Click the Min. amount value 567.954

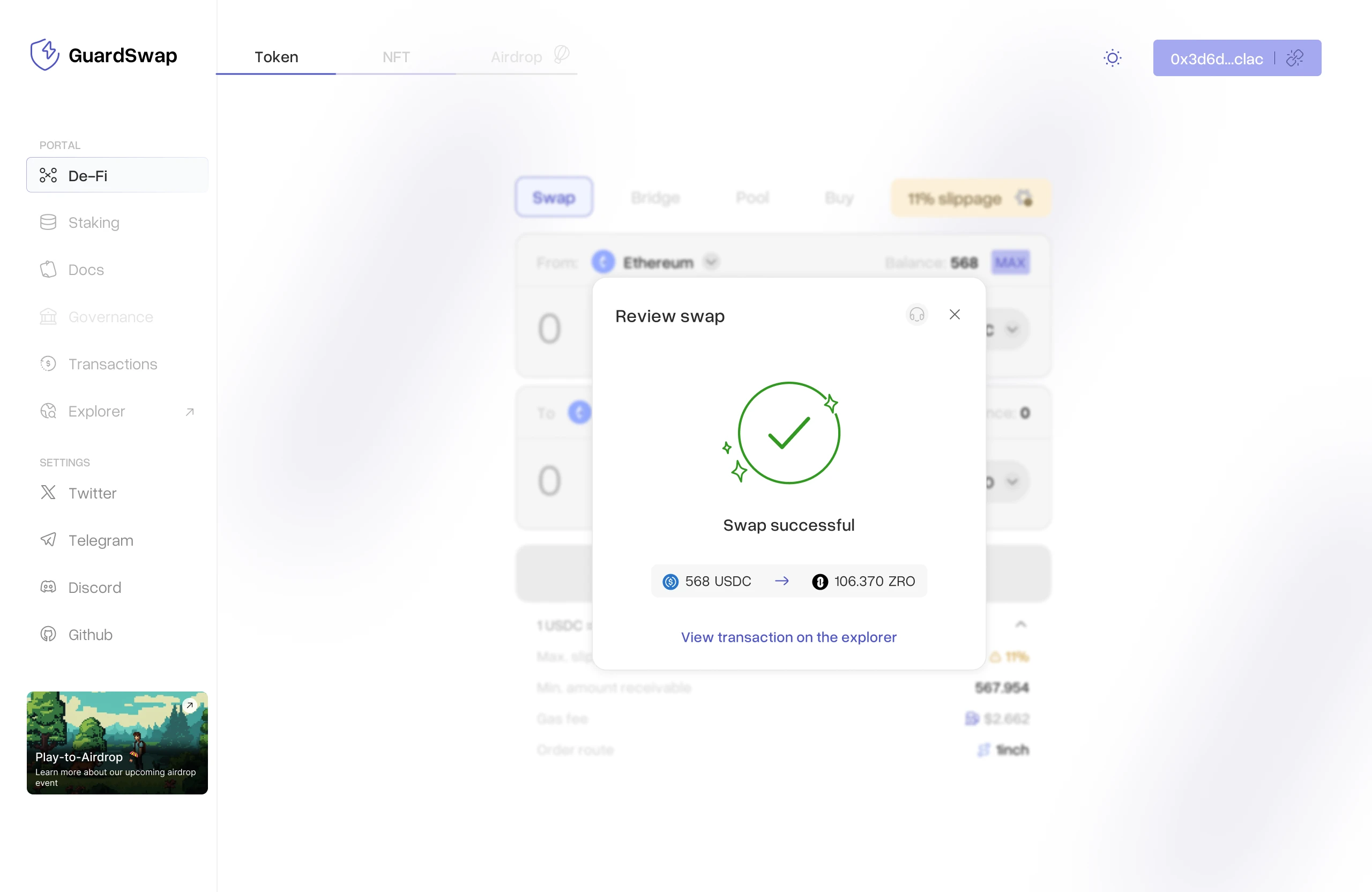(x=1002, y=687)
